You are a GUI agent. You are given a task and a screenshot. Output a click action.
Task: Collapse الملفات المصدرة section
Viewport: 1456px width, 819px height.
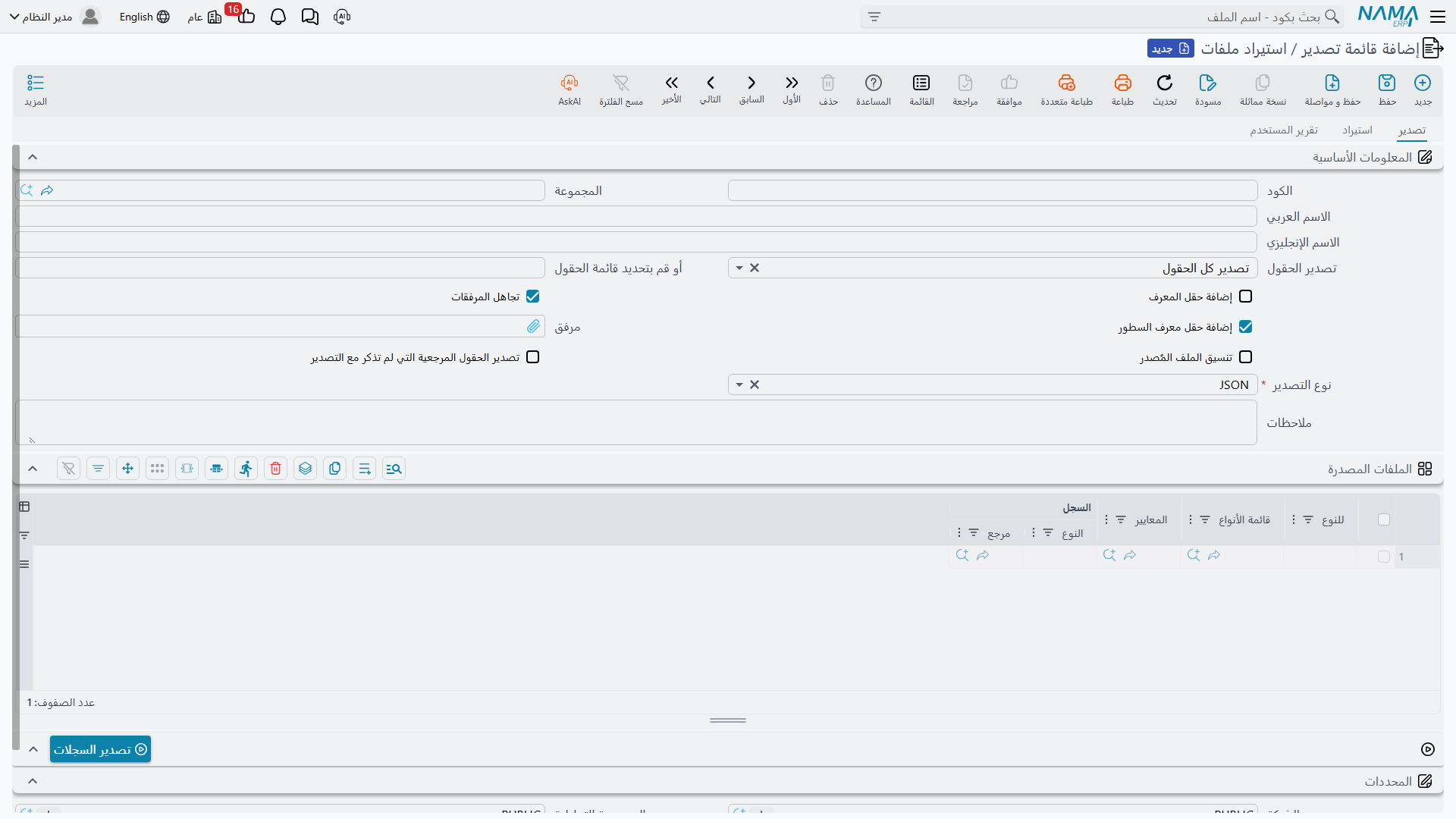33,469
